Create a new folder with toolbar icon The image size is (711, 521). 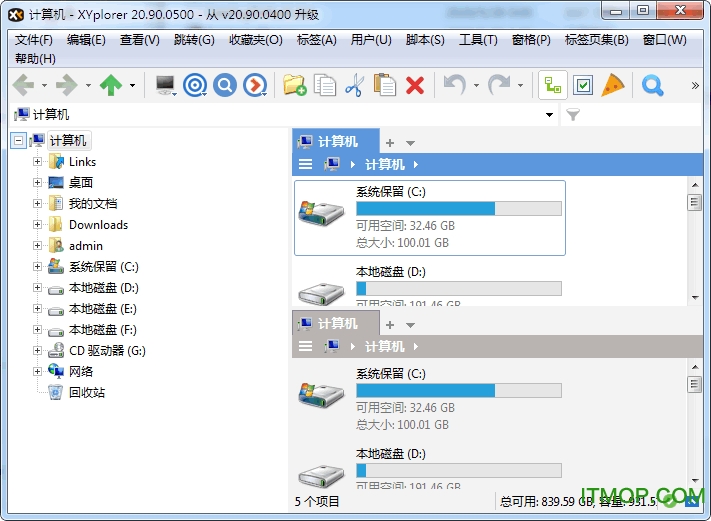click(x=295, y=85)
